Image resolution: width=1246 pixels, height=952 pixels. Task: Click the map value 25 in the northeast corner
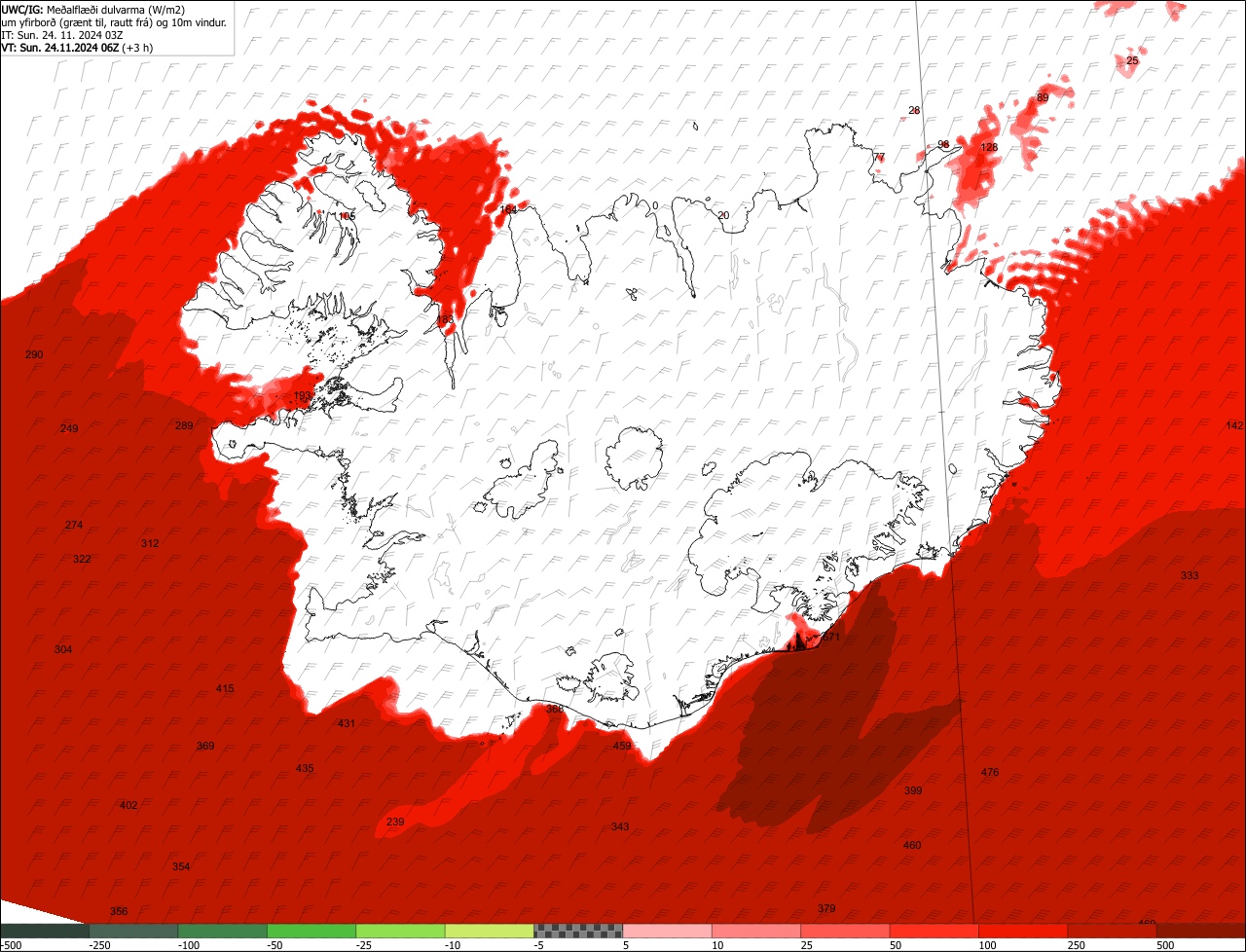1132,60
